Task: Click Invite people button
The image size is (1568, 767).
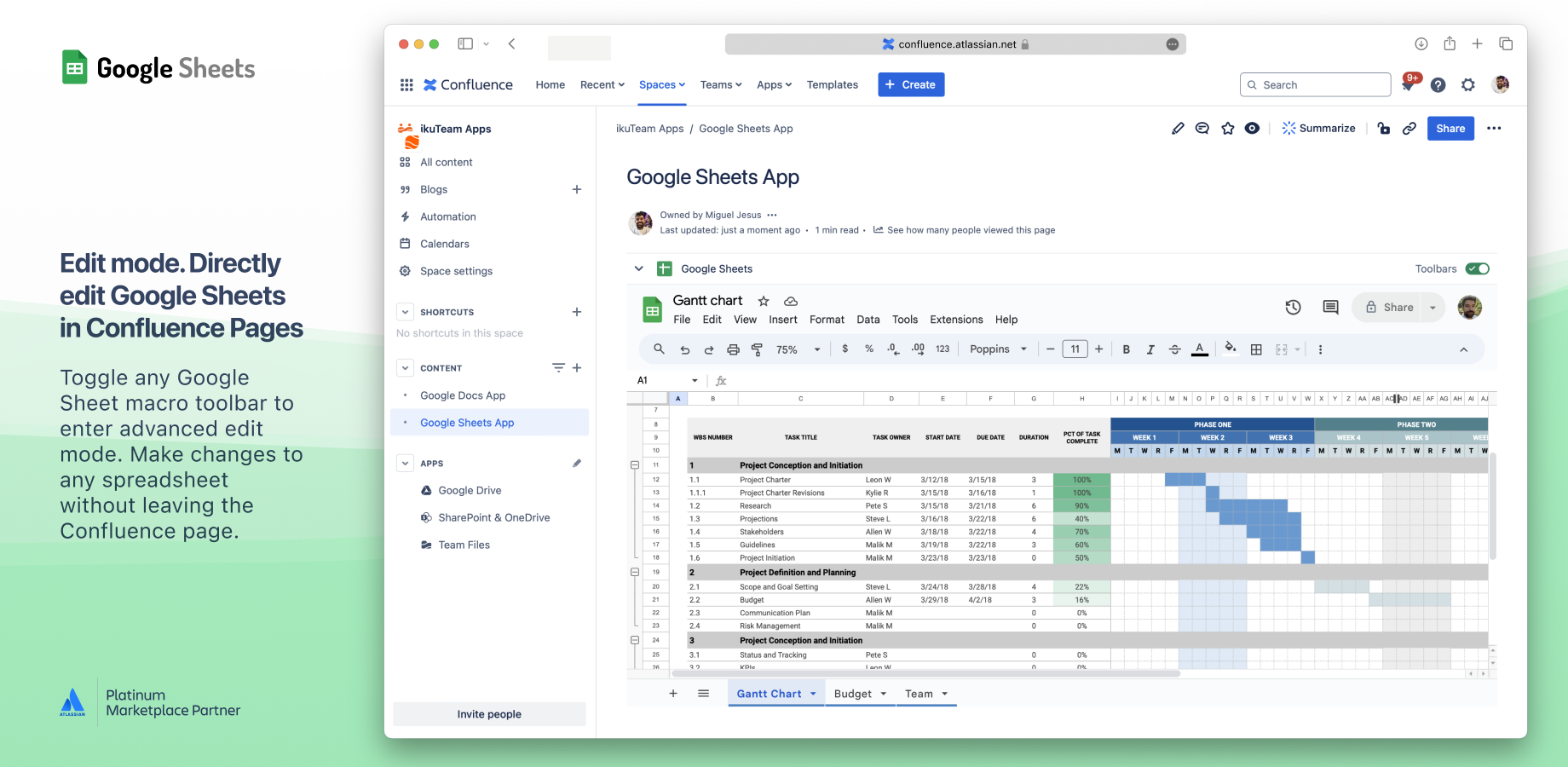Action: tap(489, 714)
